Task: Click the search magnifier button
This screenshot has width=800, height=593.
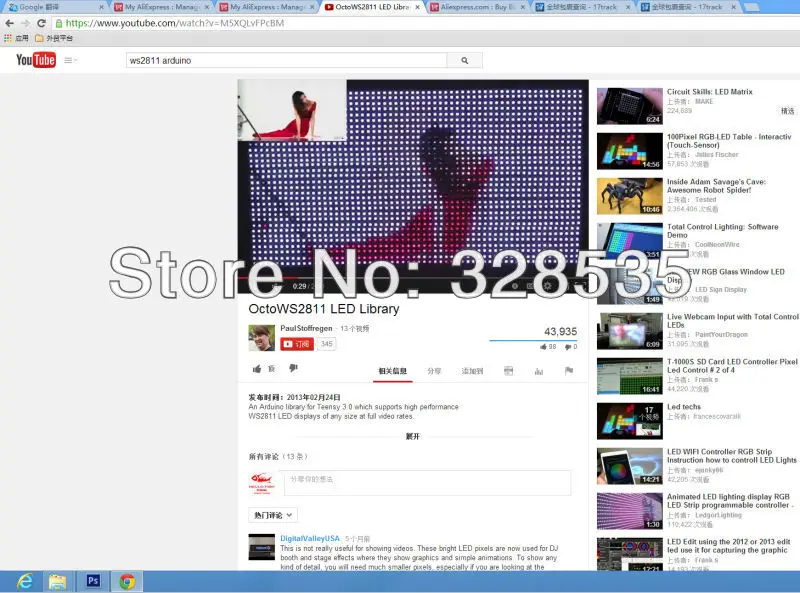Action: [464, 60]
